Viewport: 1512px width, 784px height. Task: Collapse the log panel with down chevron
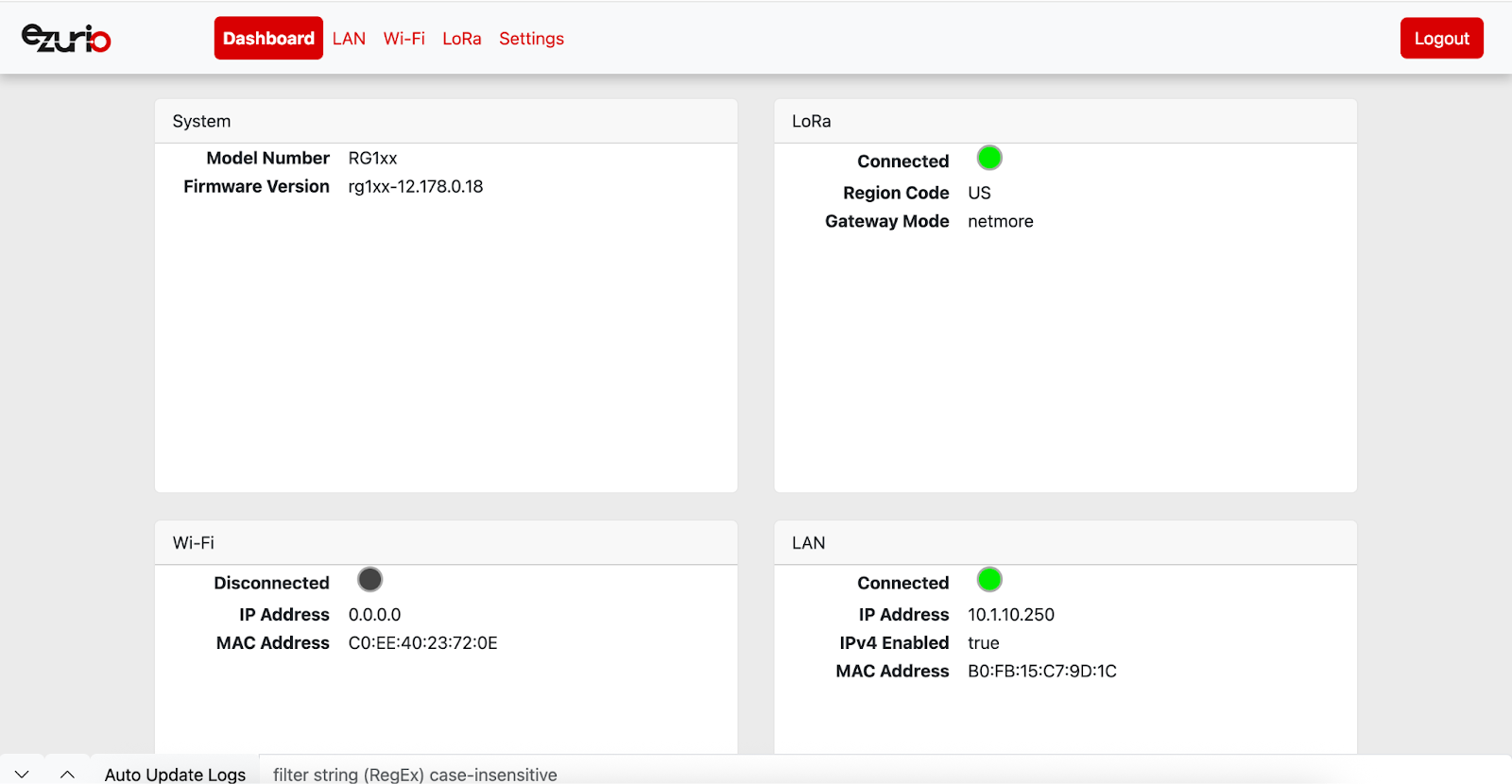pos(22,774)
